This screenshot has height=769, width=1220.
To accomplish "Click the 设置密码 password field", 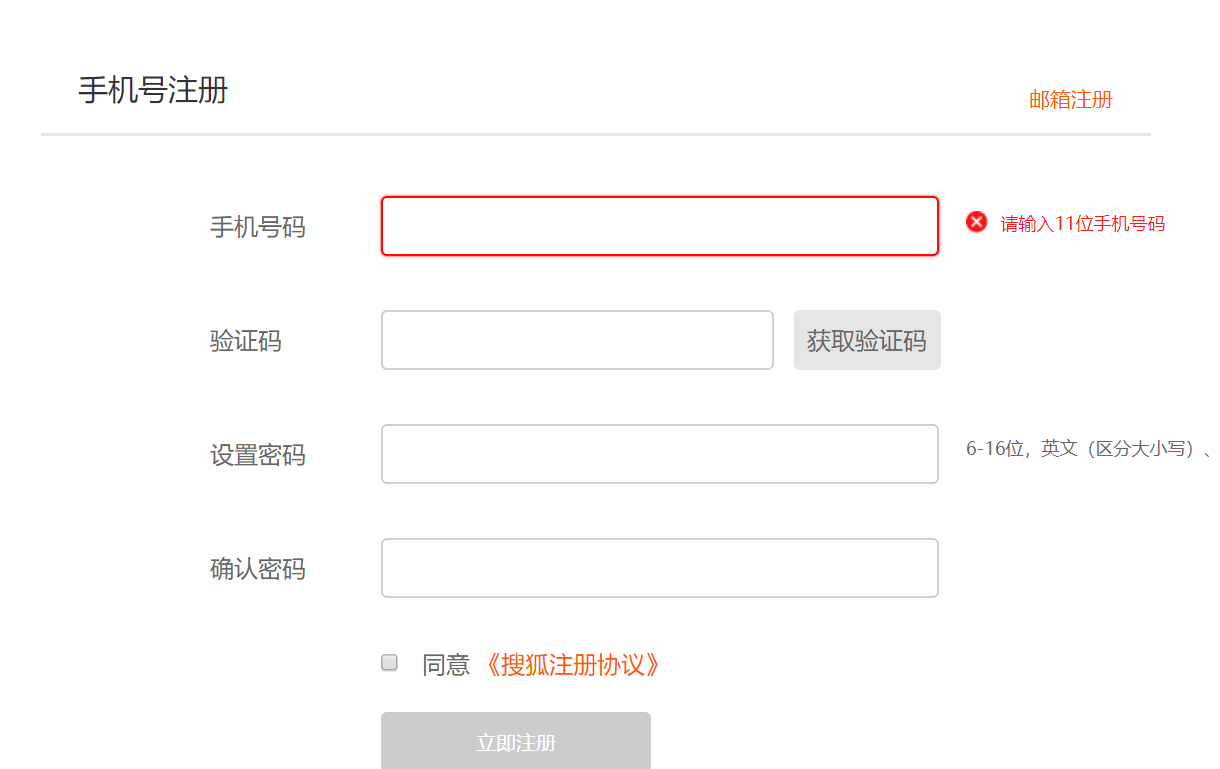I will click(x=660, y=454).
